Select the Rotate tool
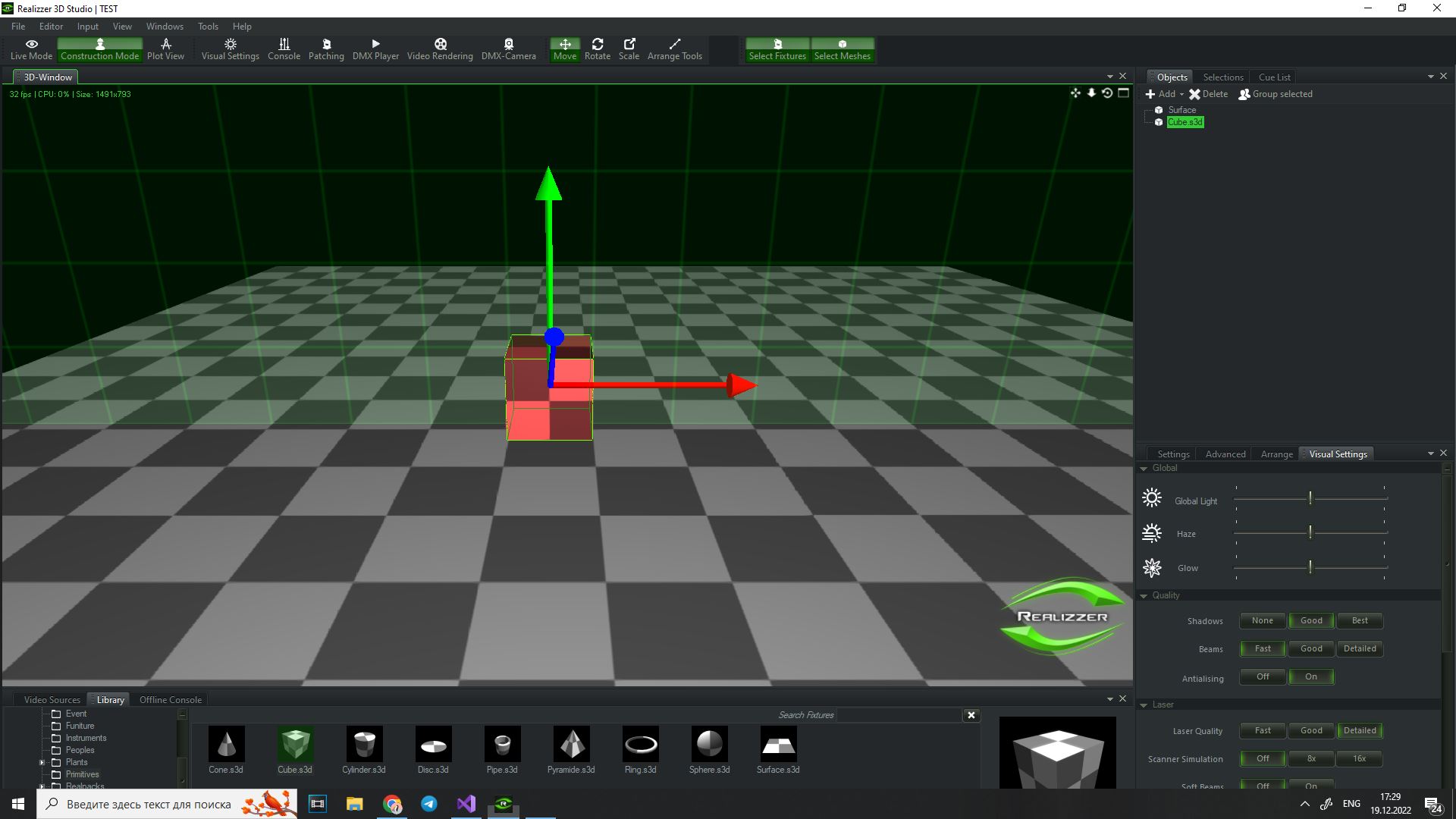The width and height of the screenshot is (1456, 819). click(597, 49)
